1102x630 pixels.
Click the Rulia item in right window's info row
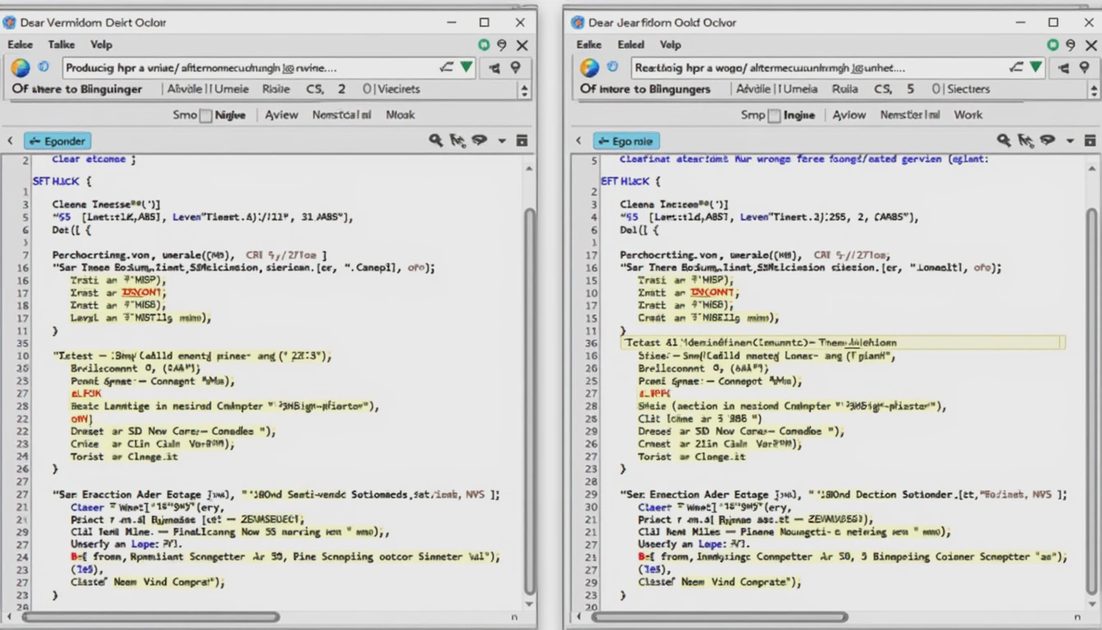point(845,89)
